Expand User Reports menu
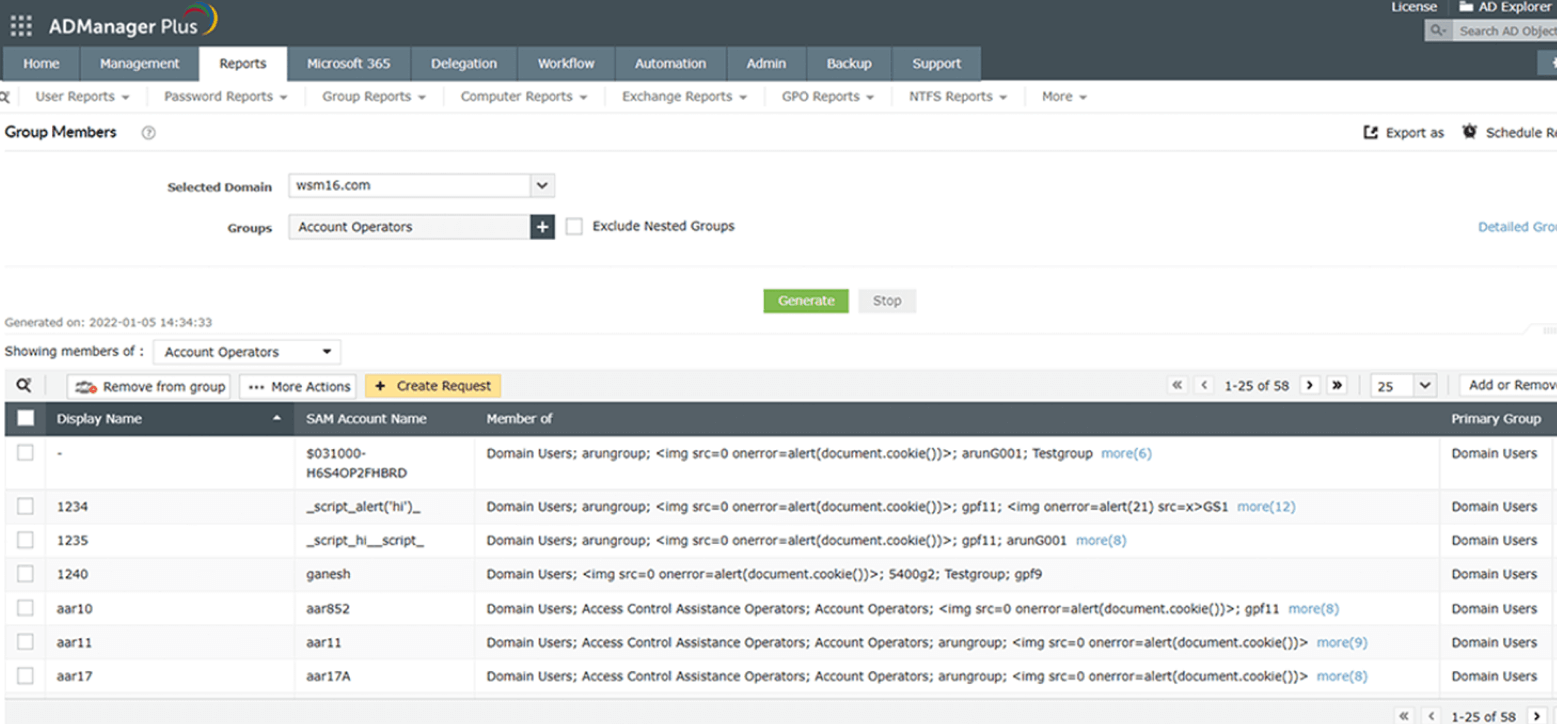 (82, 97)
